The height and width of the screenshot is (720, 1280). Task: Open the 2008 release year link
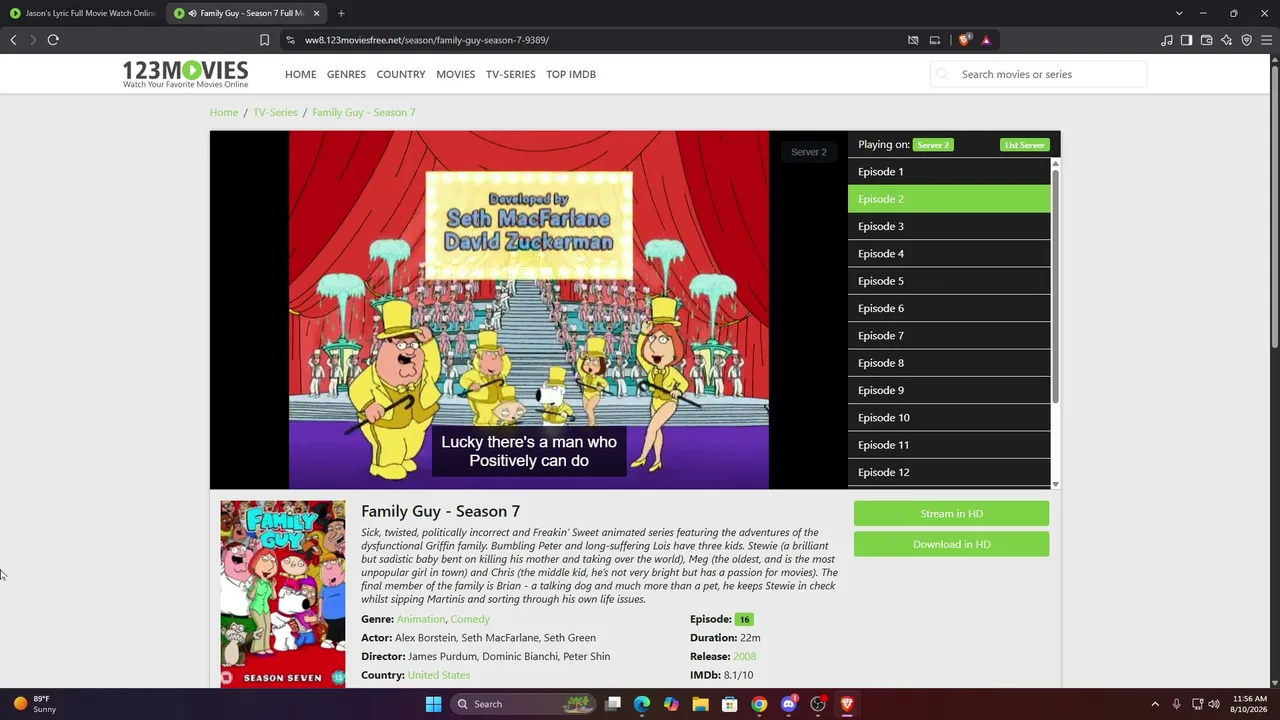click(x=744, y=656)
